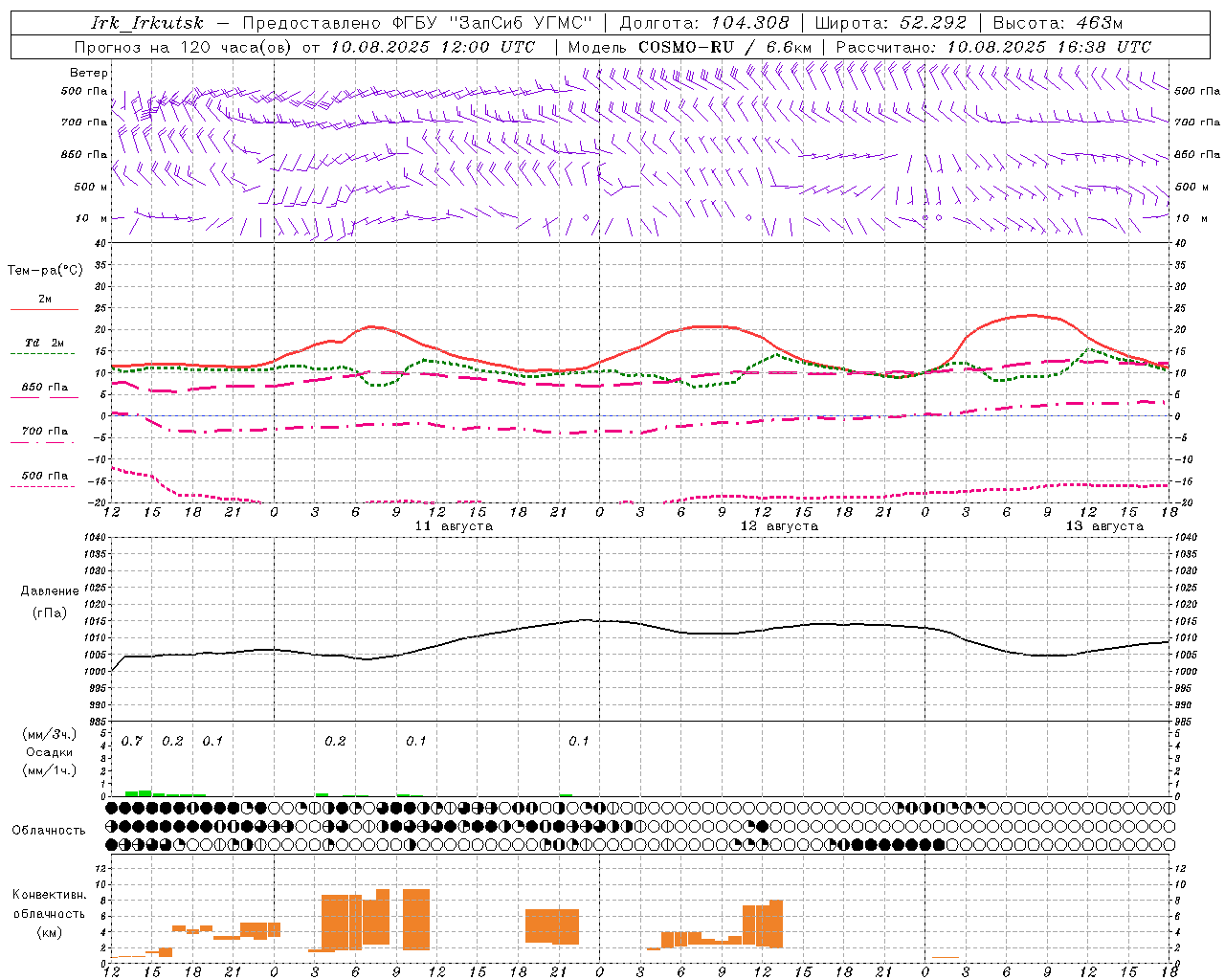Click the Ветер panel label
This screenshot has height=980, width=1225.
pos(89,73)
